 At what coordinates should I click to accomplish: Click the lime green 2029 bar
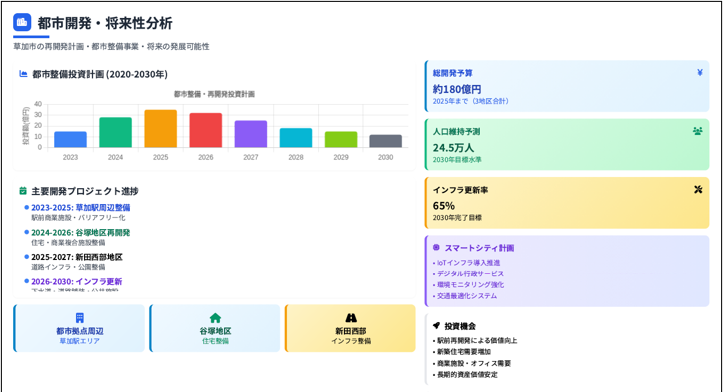[x=341, y=140]
